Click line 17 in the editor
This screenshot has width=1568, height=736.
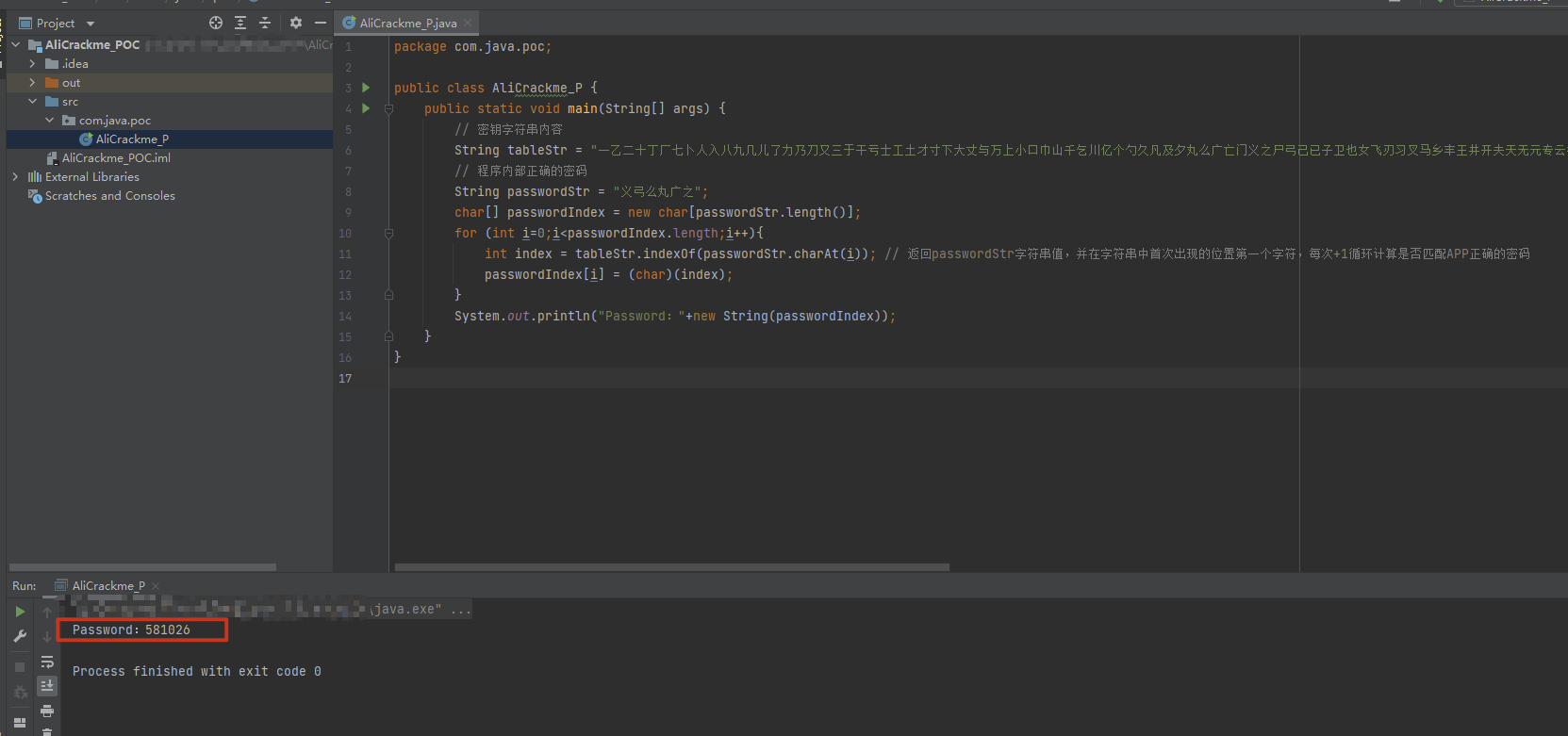click(x=977, y=378)
